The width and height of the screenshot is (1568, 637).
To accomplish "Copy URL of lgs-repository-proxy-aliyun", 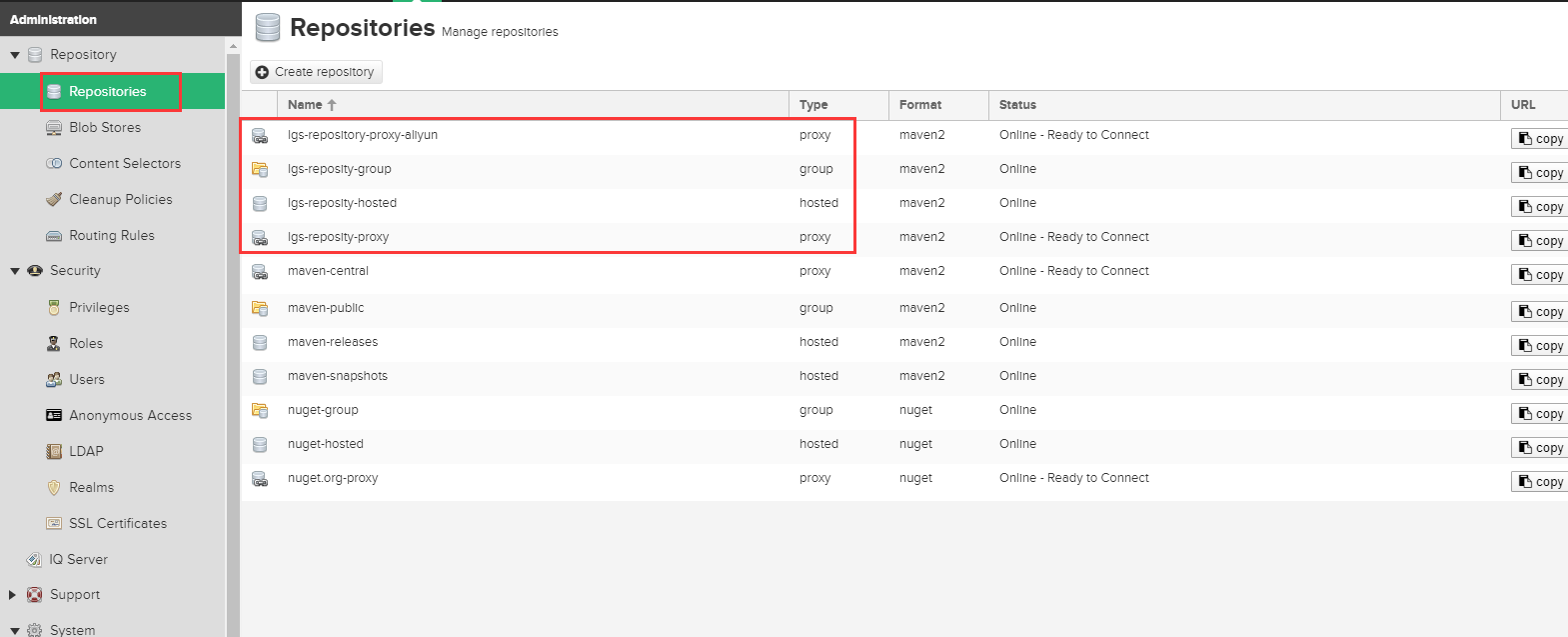I will tap(1540, 139).
